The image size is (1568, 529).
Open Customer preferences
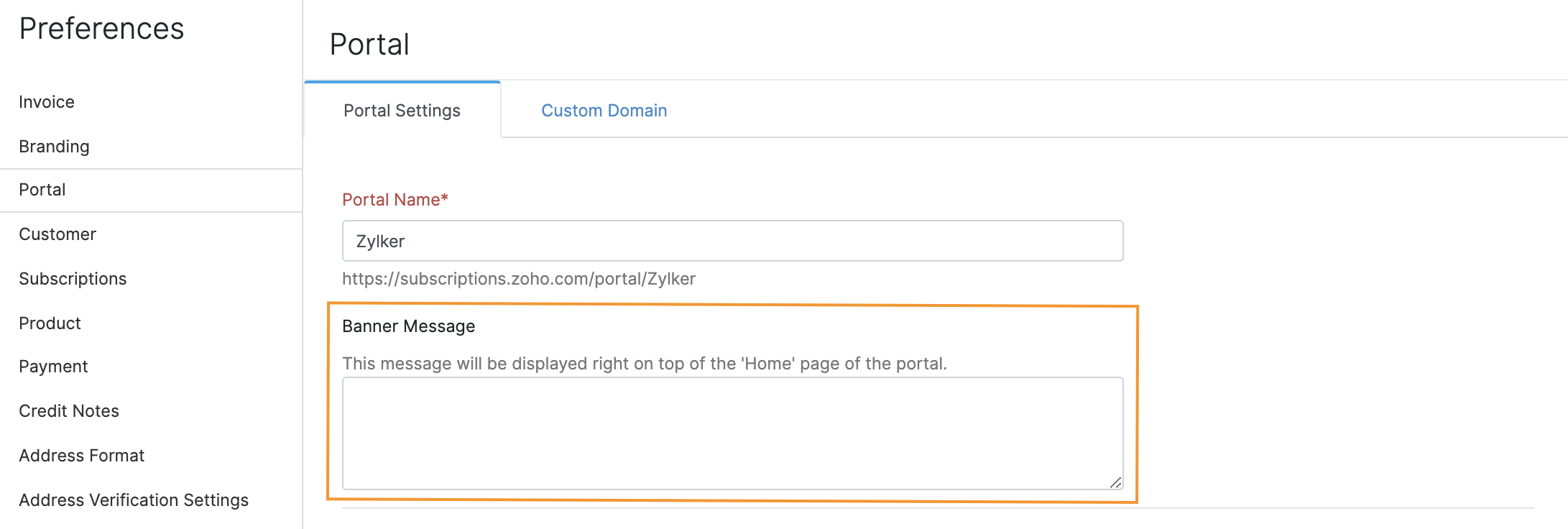[57, 234]
